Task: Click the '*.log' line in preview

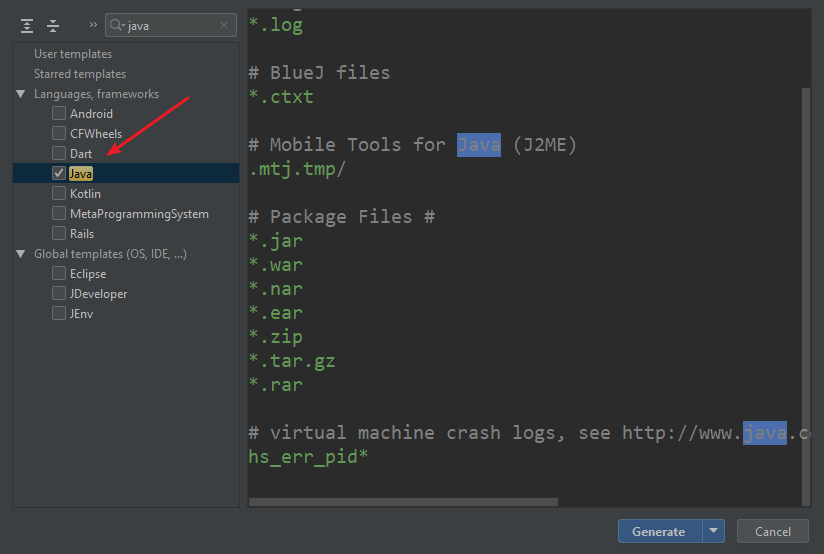Action: (276, 25)
